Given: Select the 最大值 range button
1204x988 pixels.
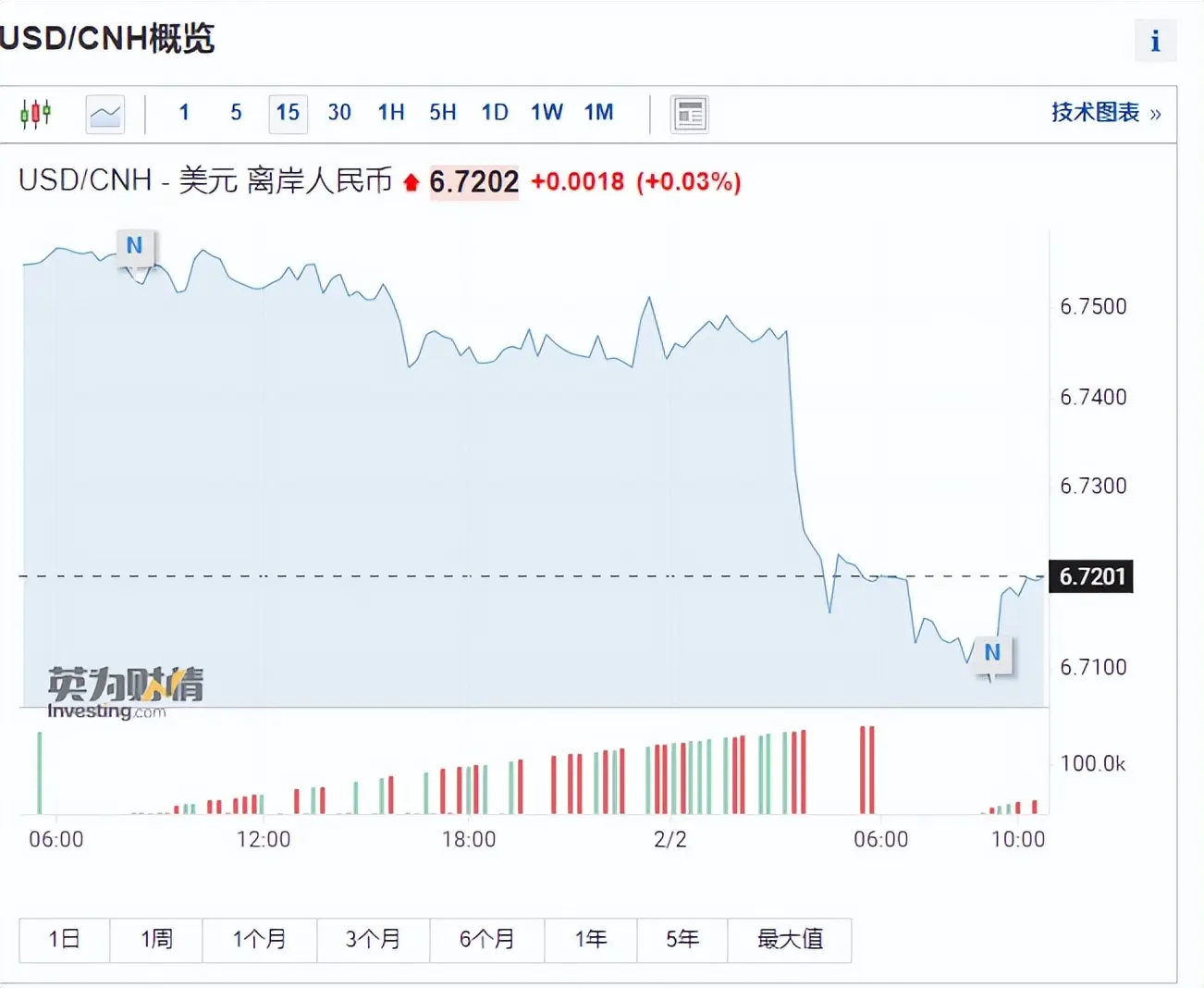Looking at the screenshot, I should (790, 940).
